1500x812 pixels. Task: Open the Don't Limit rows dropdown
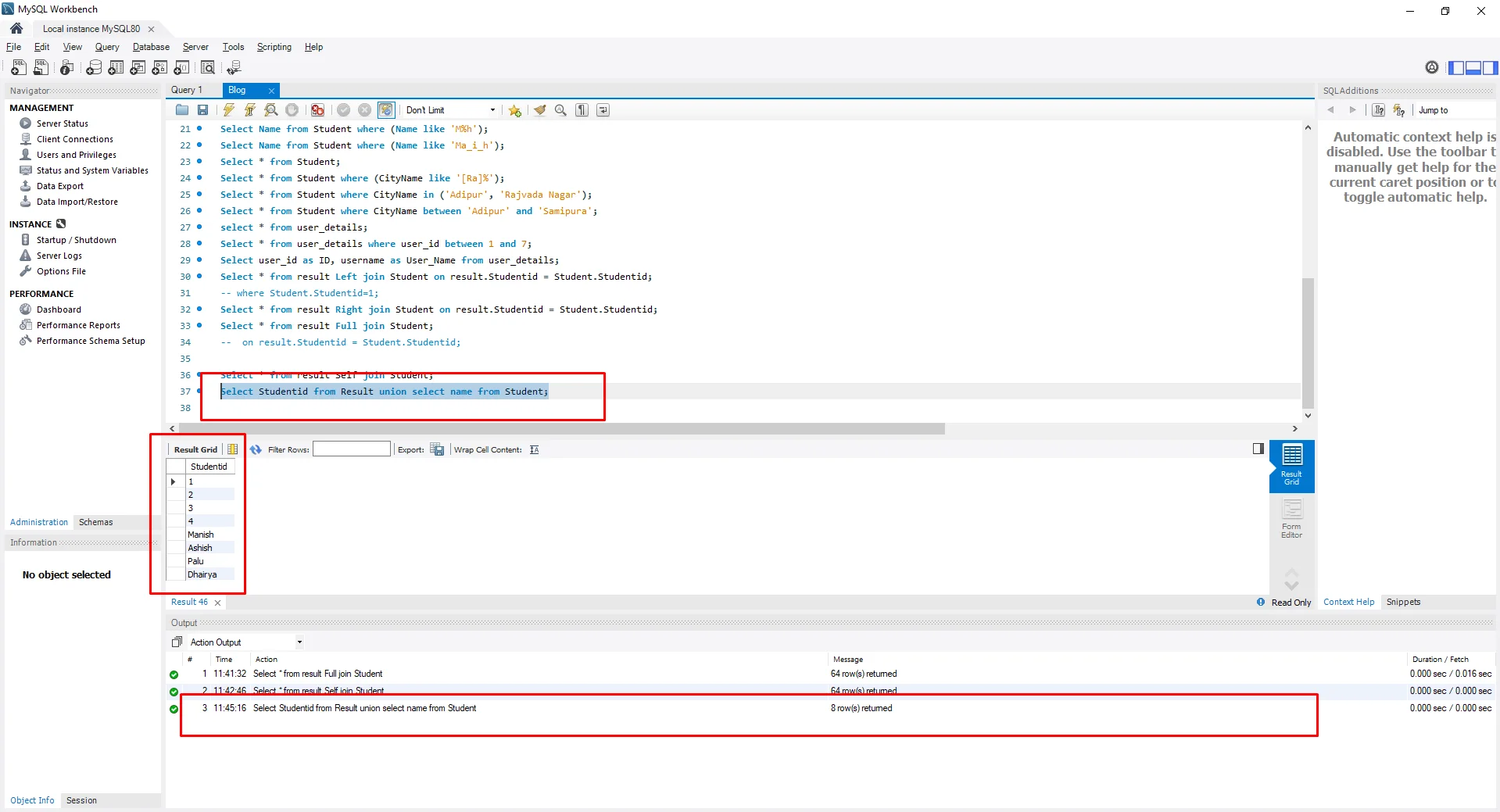[x=450, y=110]
